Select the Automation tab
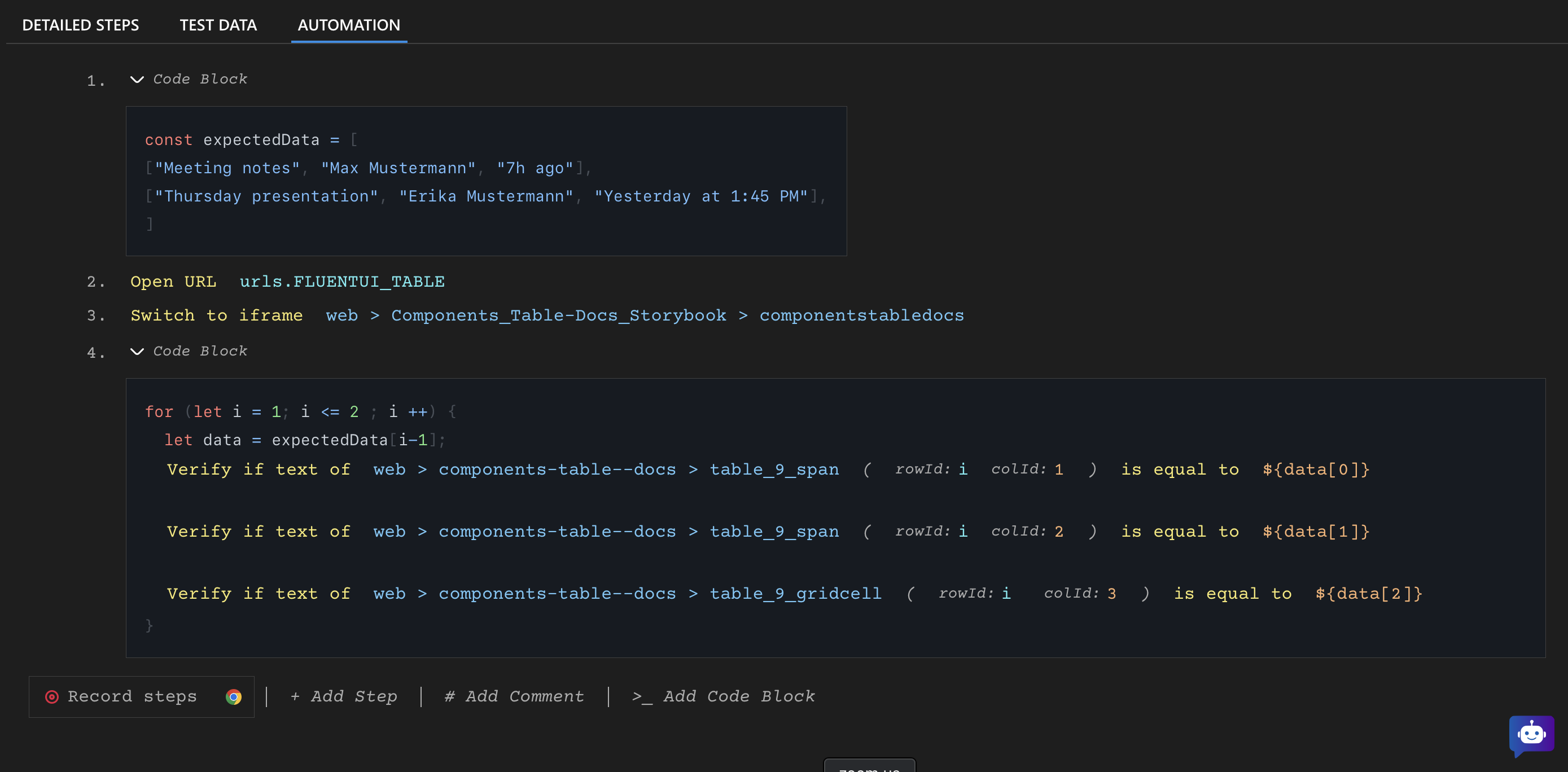The width and height of the screenshot is (1568, 772). (349, 25)
